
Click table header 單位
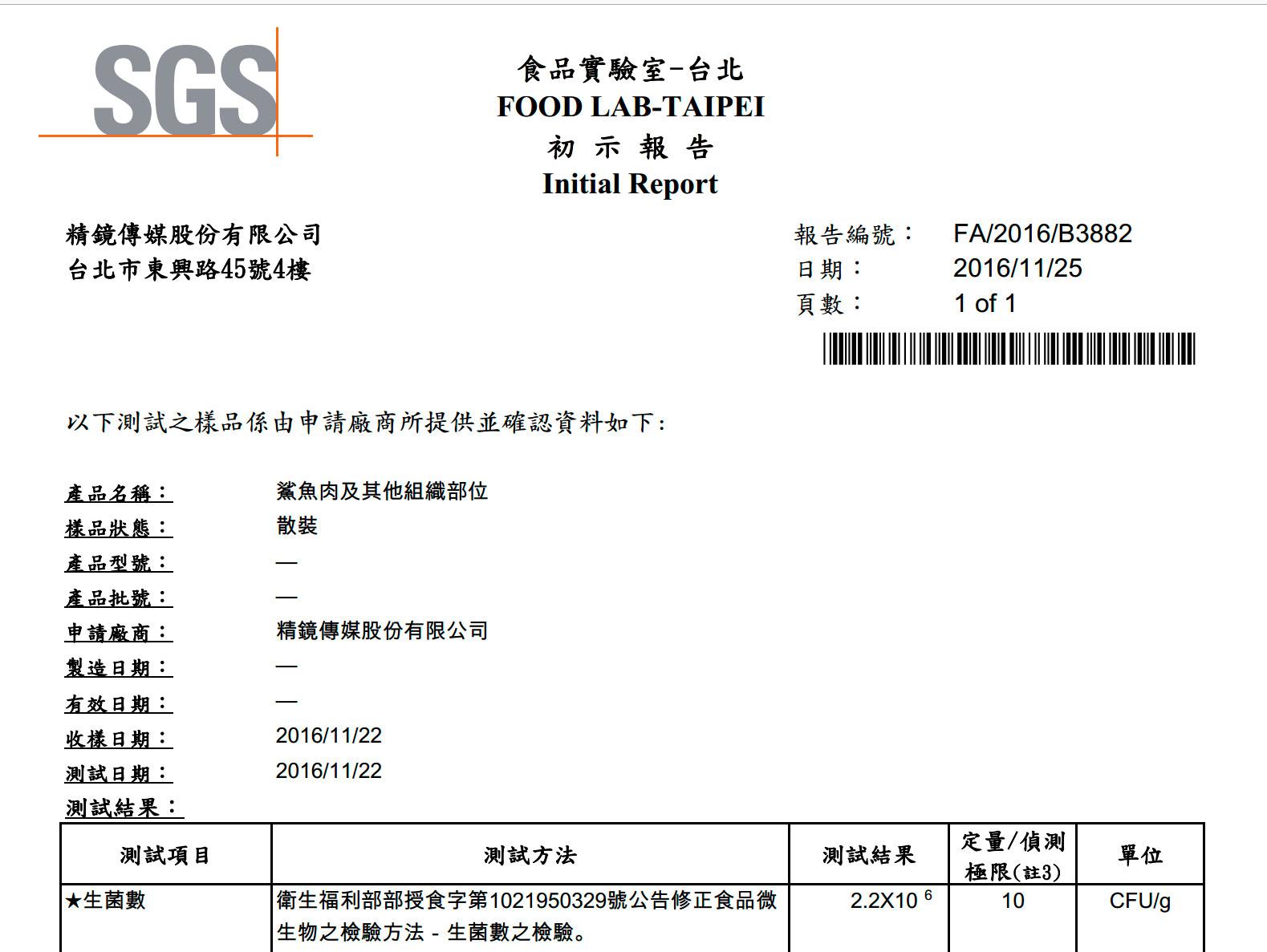[x=1140, y=855]
